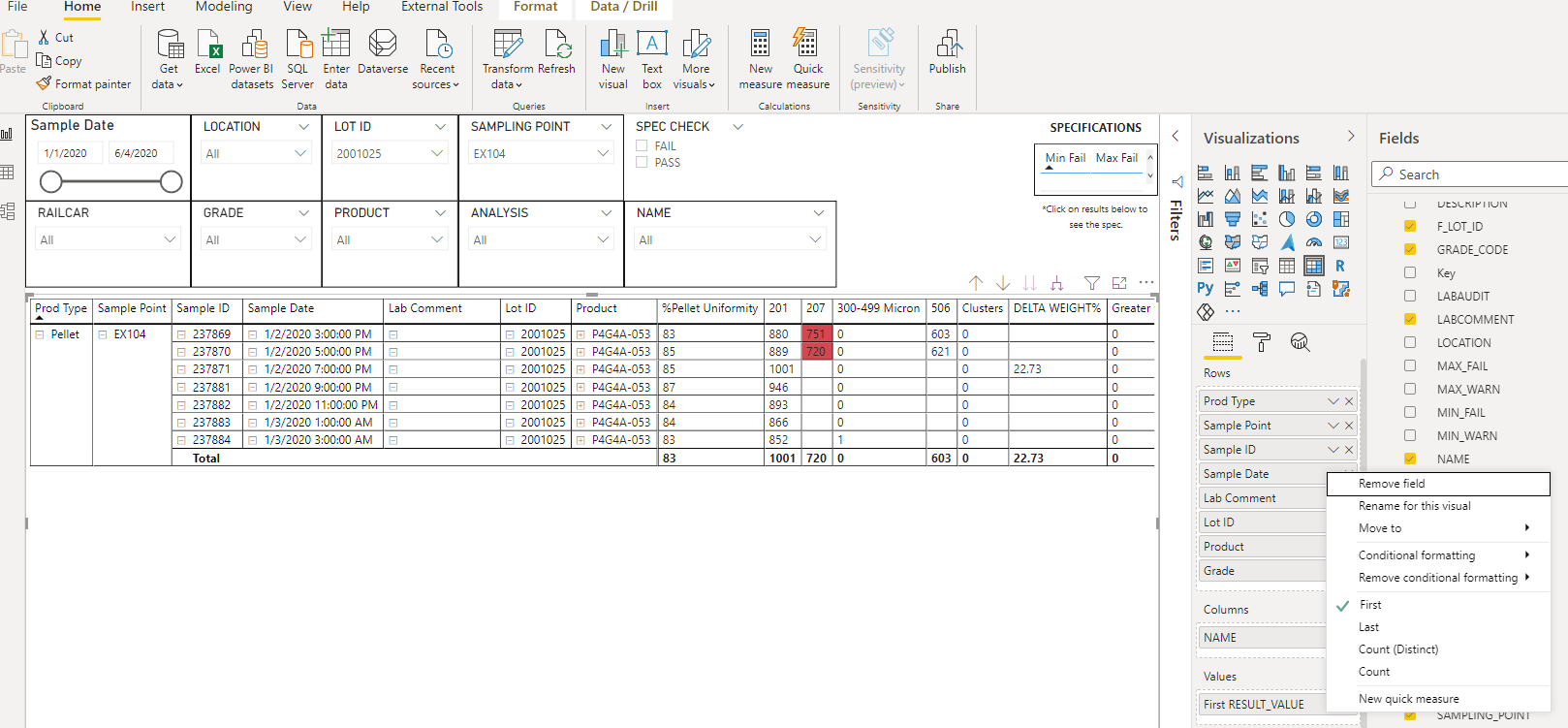Click Format painter button

[x=83, y=84]
